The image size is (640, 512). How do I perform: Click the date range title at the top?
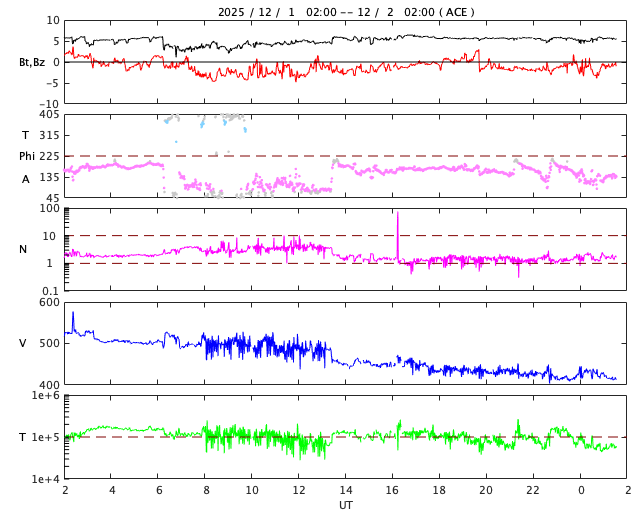click(x=346, y=12)
